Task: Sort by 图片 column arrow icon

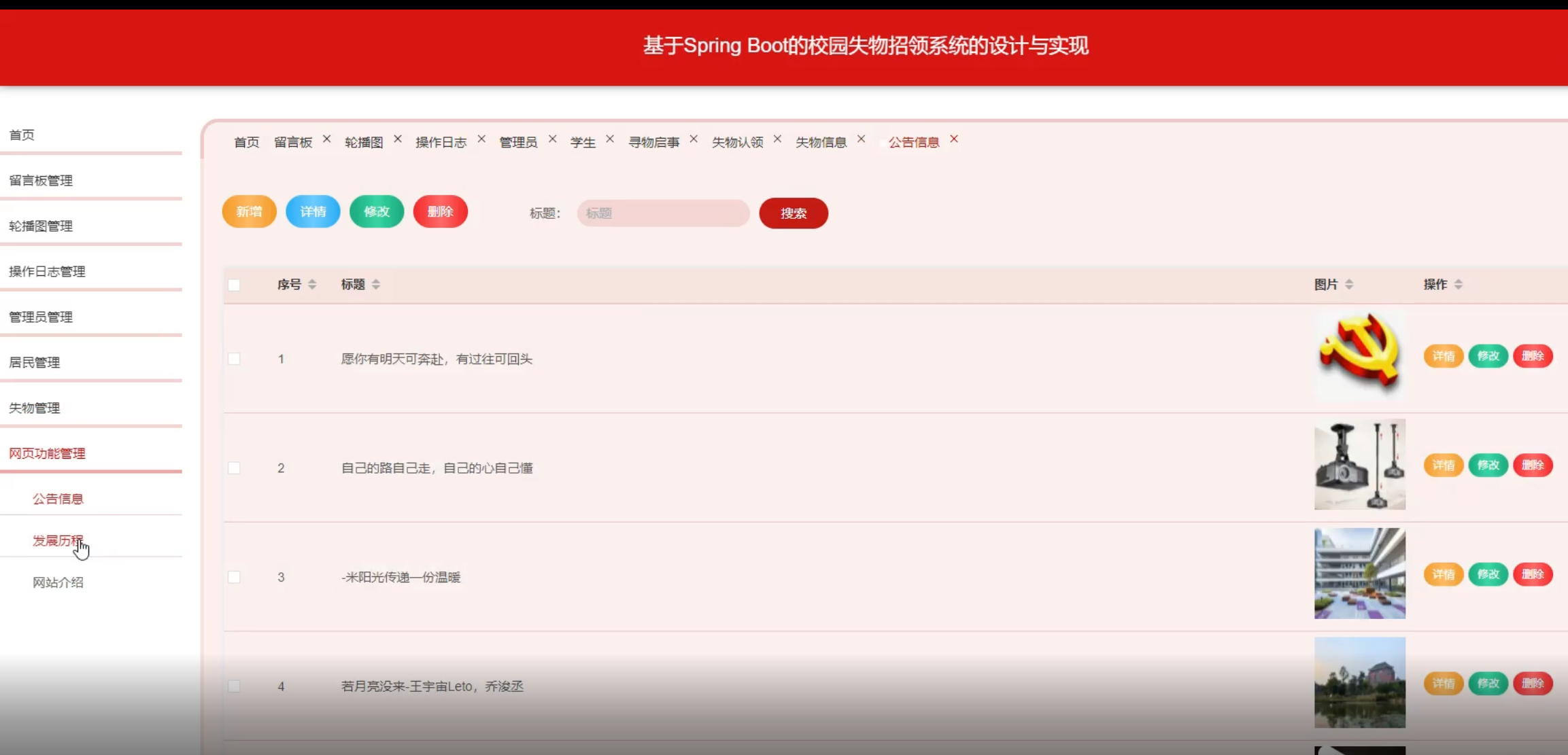Action: tap(1349, 285)
